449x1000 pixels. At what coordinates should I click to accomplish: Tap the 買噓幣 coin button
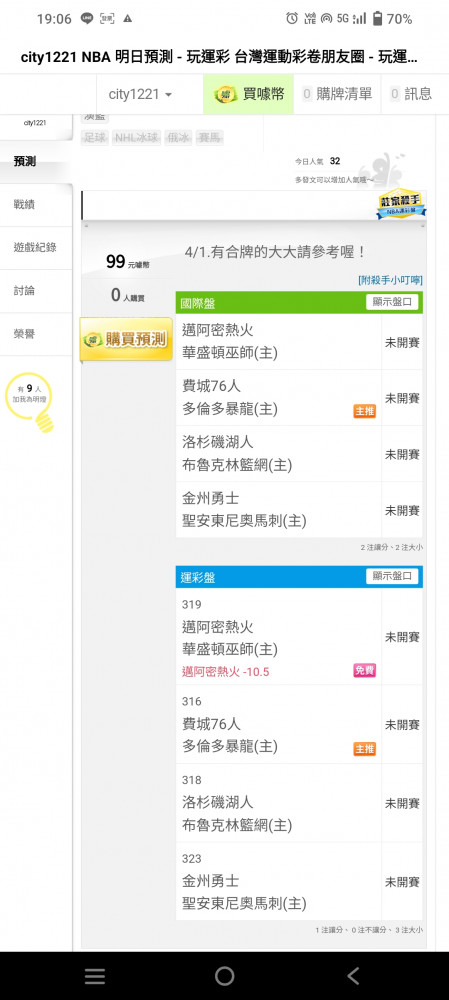(249, 94)
